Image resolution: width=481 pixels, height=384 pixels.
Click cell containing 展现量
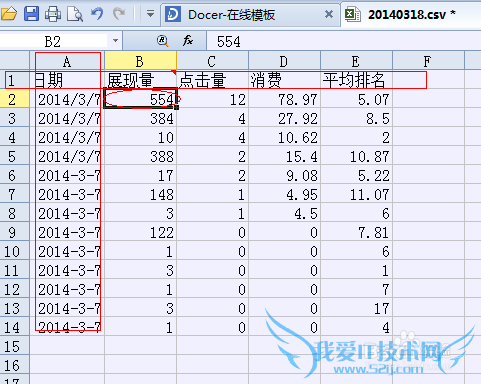click(140, 80)
